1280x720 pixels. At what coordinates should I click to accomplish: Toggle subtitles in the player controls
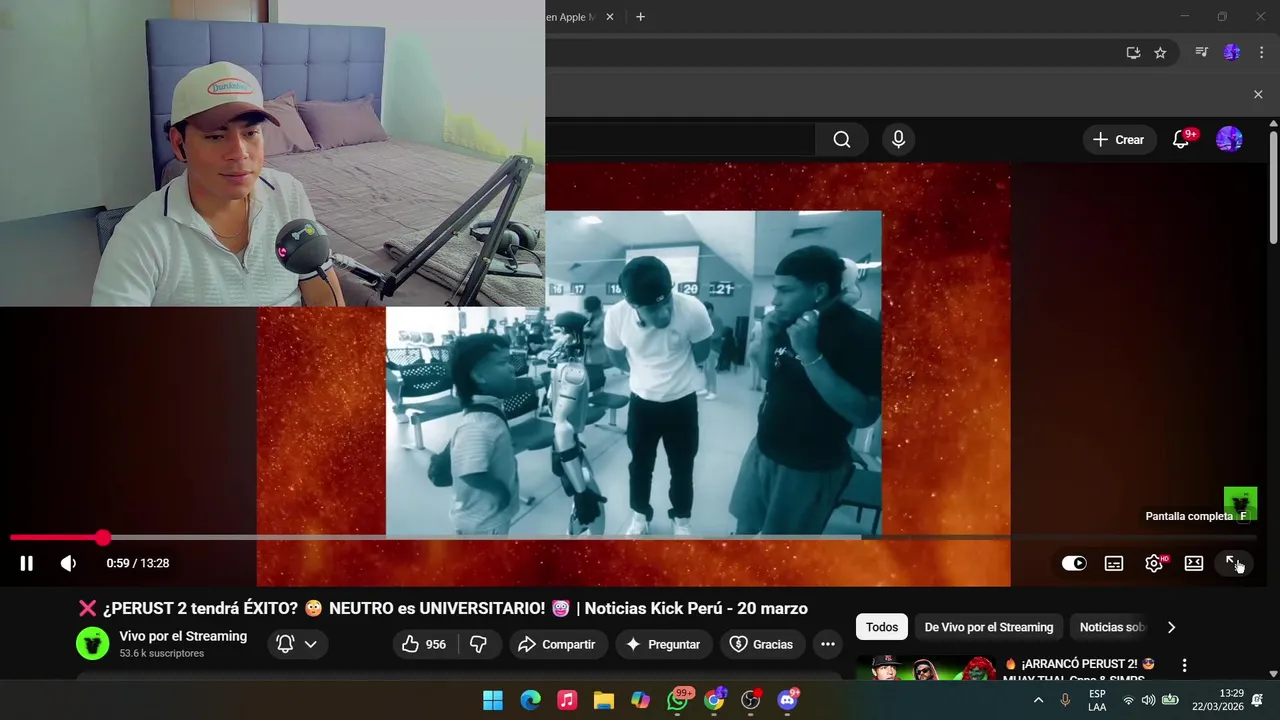(1114, 563)
